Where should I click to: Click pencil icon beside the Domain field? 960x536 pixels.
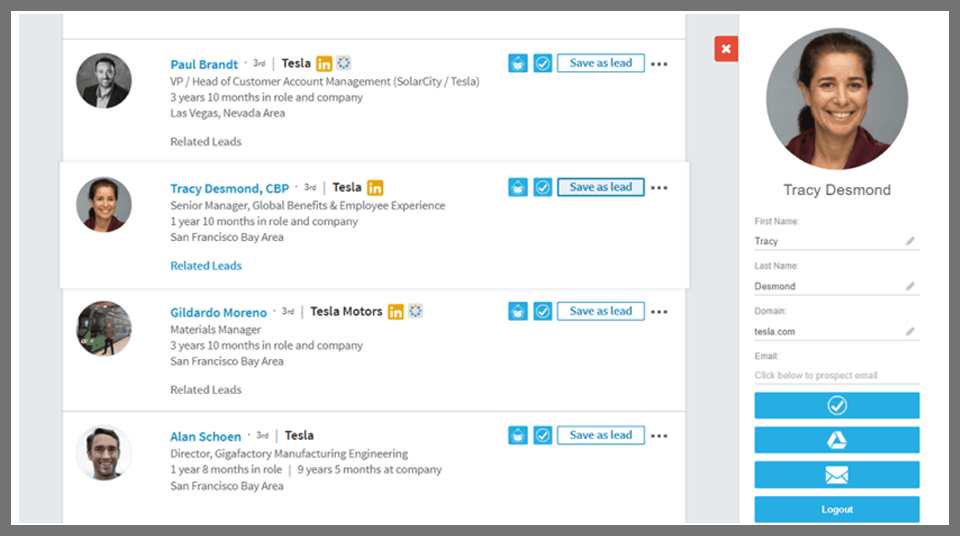click(910, 331)
